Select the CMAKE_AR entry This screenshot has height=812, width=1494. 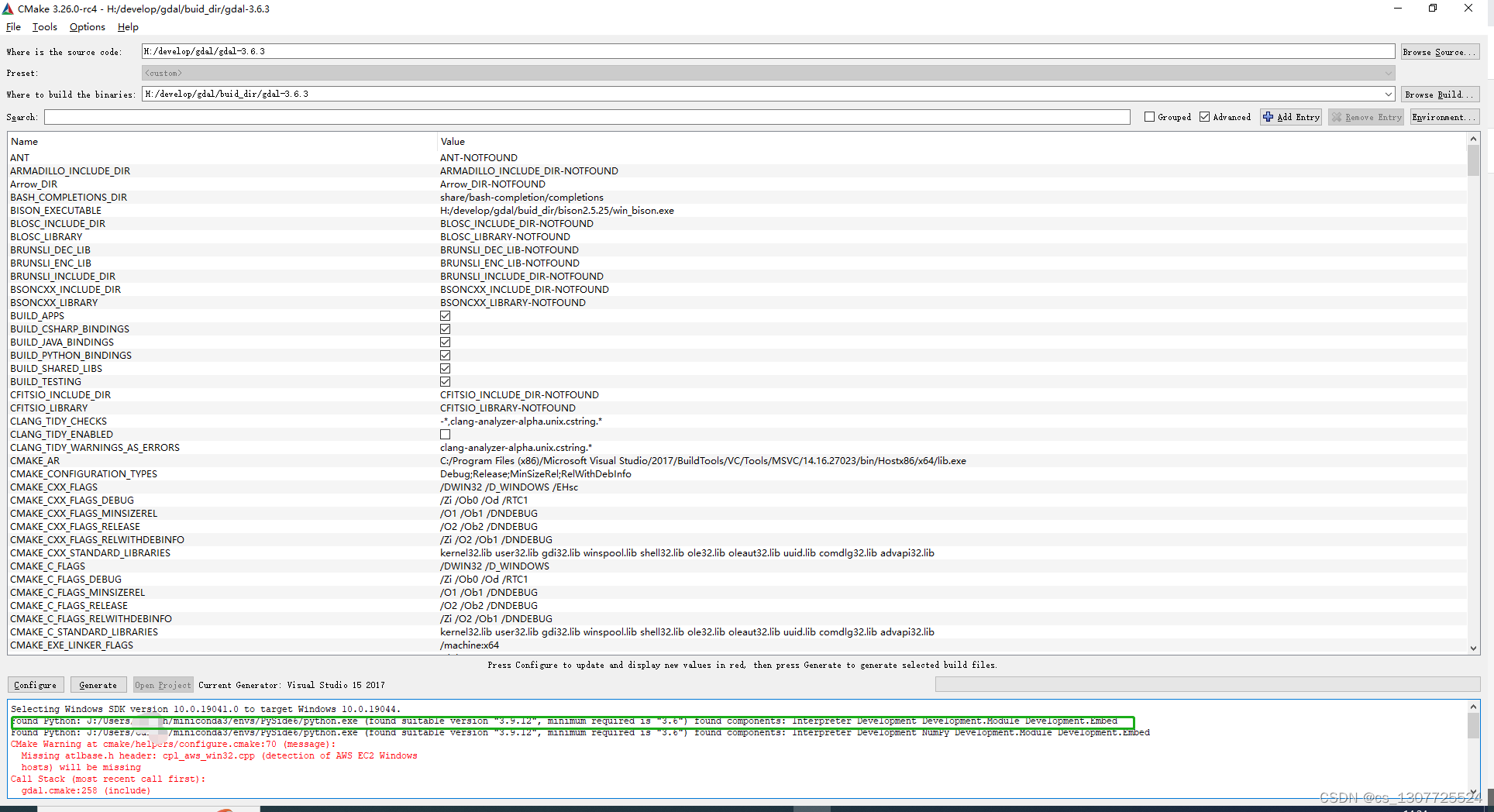tap(35, 461)
